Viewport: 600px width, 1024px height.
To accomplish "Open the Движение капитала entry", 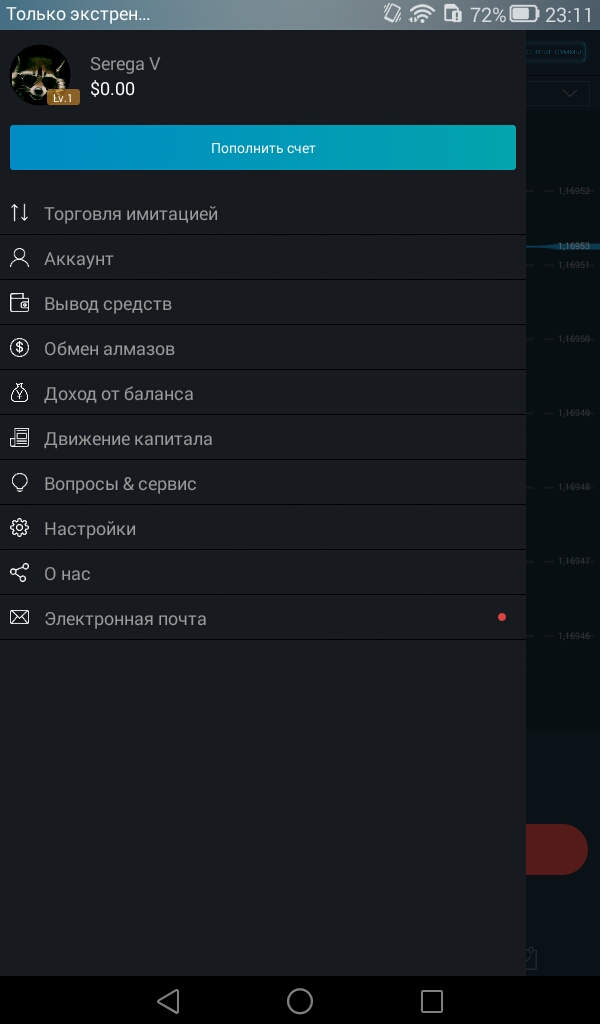I will pos(263,438).
